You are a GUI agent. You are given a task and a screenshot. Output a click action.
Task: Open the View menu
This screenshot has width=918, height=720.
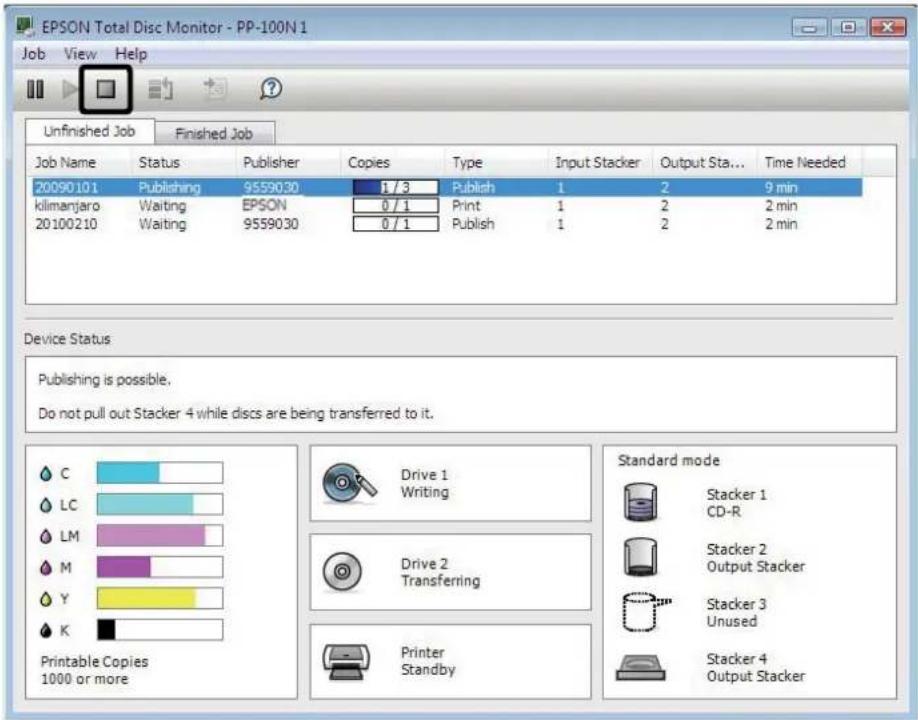pyautogui.click(x=80, y=54)
